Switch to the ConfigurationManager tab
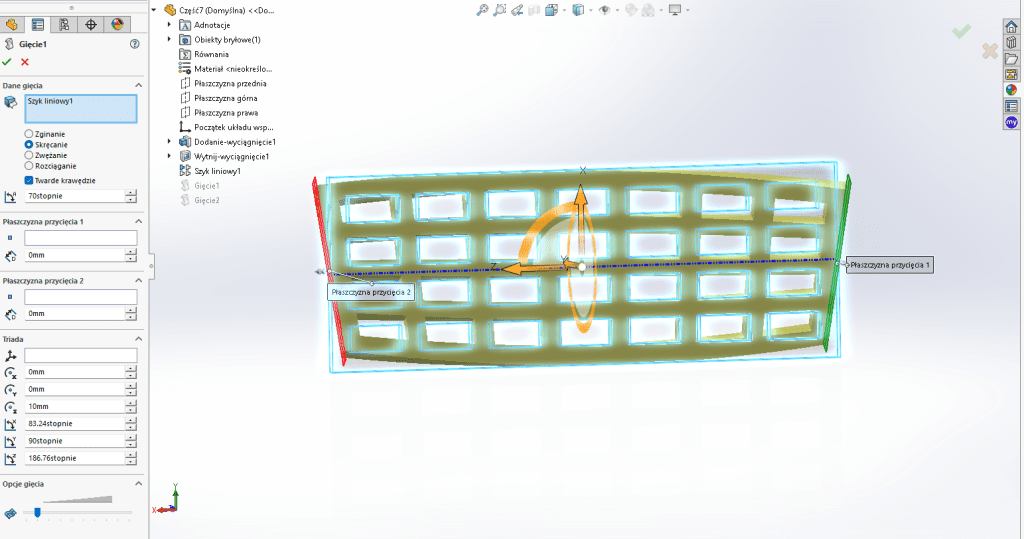This screenshot has width=1024, height=539. coord(64,24)
